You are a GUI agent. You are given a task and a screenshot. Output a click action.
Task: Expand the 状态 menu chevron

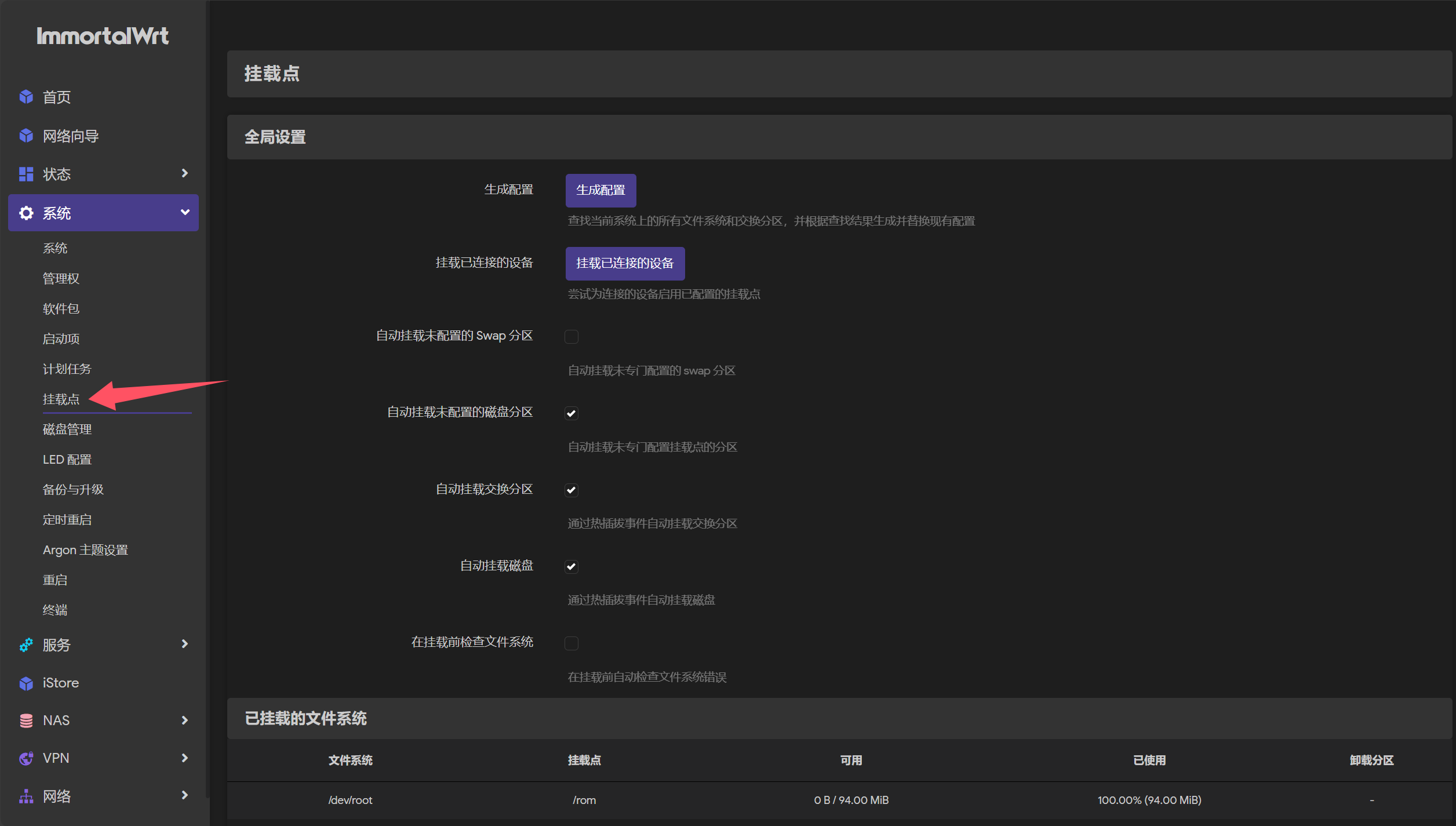185,173
